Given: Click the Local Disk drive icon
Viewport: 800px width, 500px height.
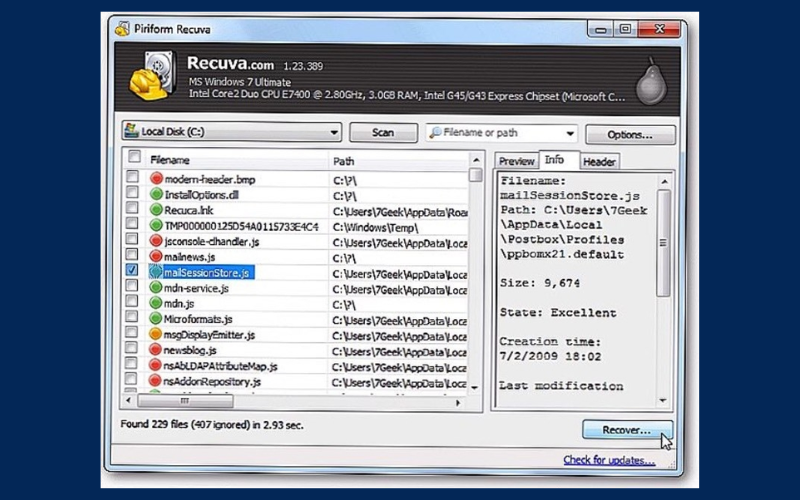Looking at the screenshot, I should [132, 131].
